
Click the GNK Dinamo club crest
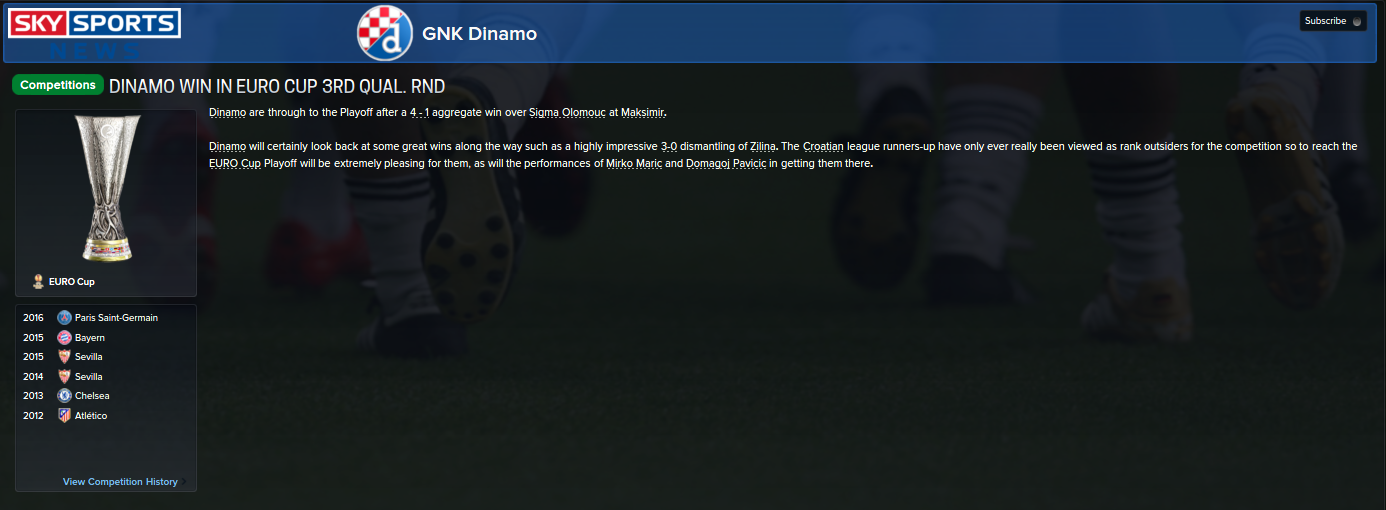pos(385,33)
